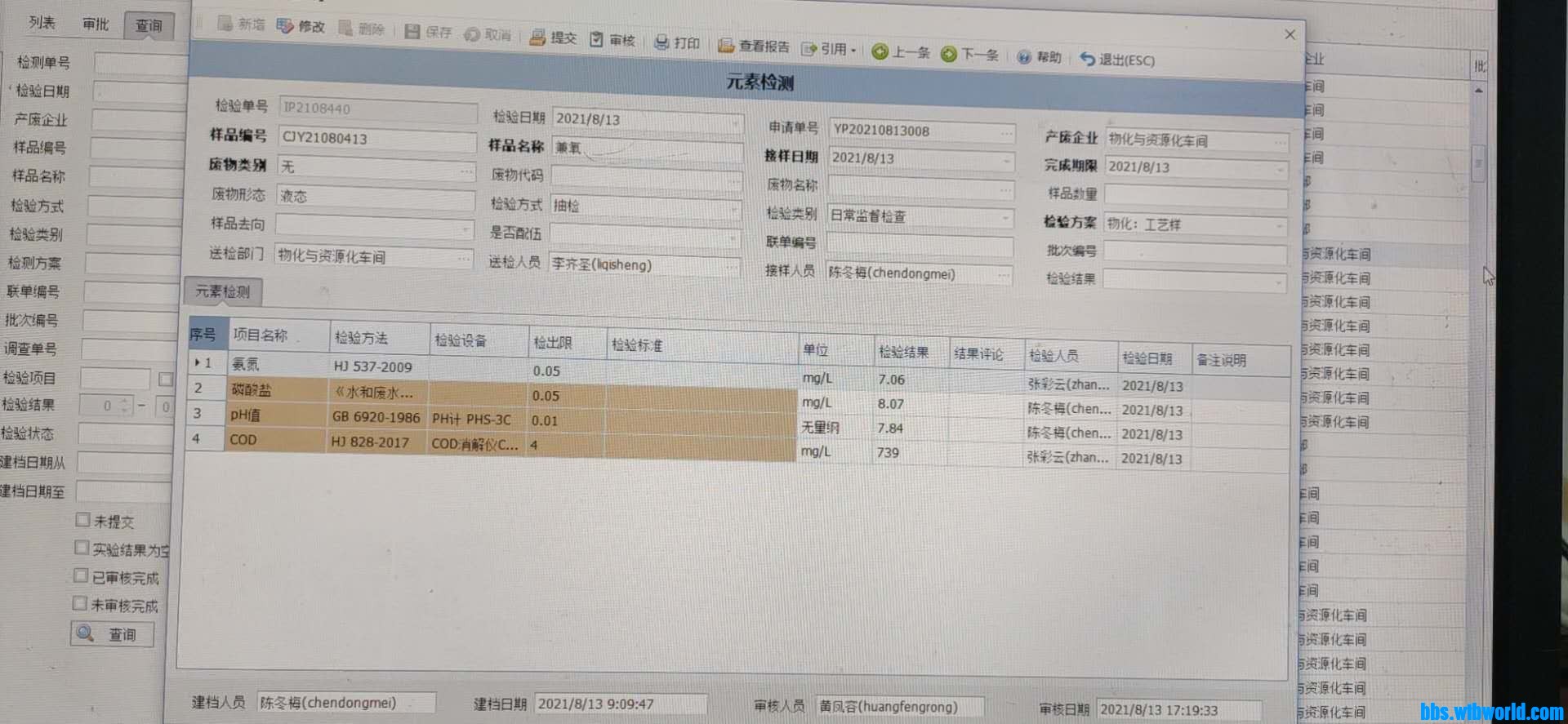This screenshot has width=1568, height=724.
Task: Open the 引用 dropdown arrow
Action: (x=853, y=51)
